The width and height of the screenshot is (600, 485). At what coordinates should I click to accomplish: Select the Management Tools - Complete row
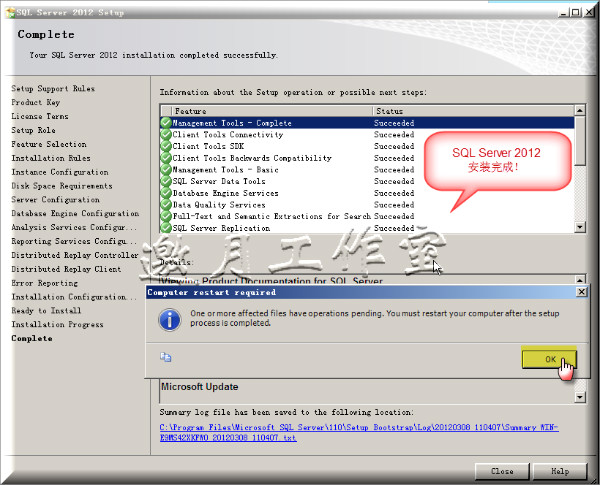click(x=367, y=123)
